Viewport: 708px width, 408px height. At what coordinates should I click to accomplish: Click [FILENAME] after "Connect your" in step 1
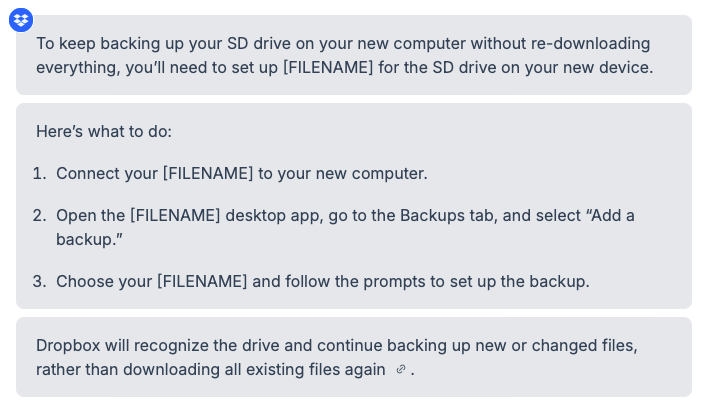pyautogui.click(x=208, y=173)
